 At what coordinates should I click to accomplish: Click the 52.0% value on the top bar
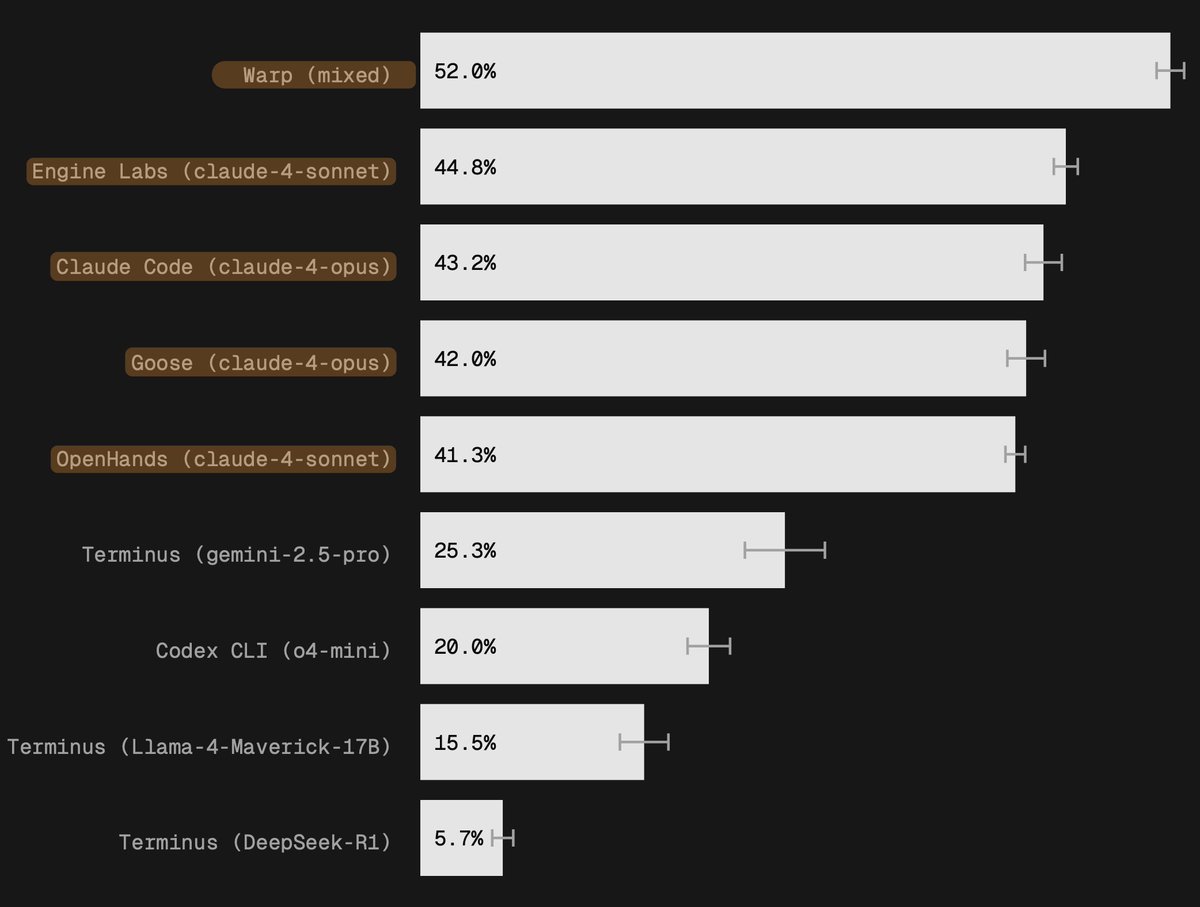465,72
